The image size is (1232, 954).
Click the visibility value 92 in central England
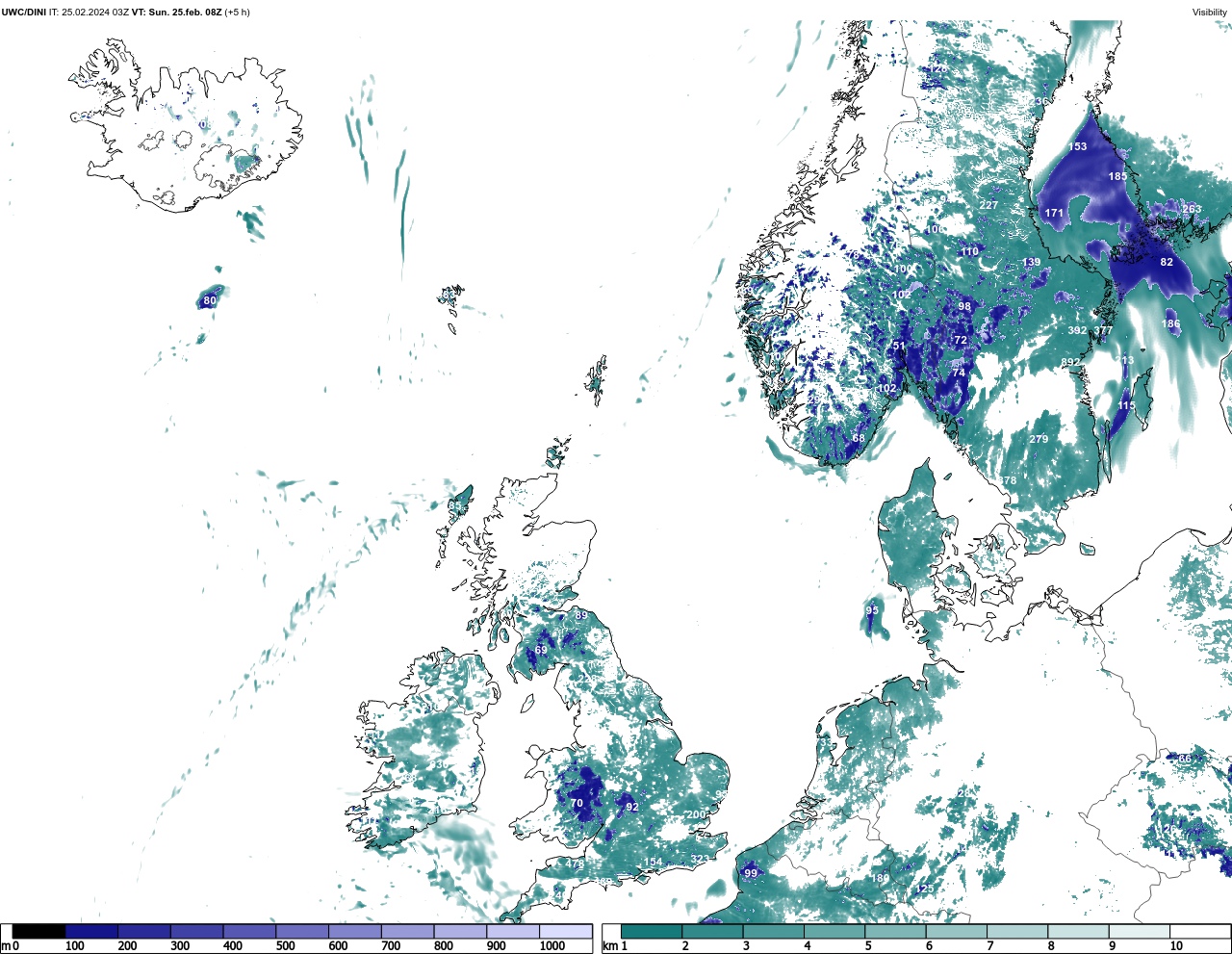pyautogui.click(x=631, y=807)
